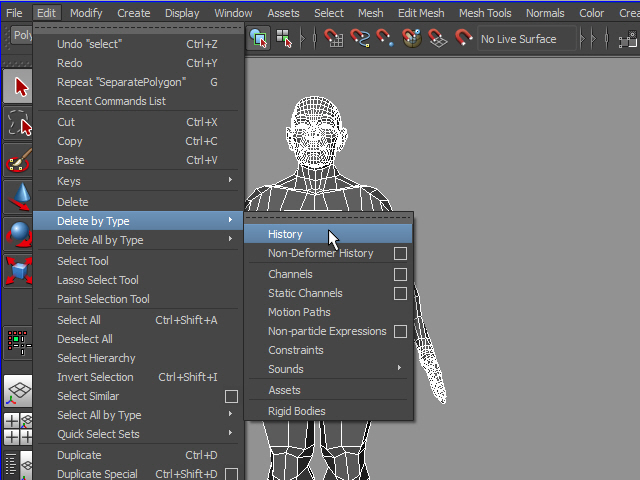Screen dimensions: 640x480
Task: Click Invert Selection in the Edit menu
Action: (x=95, y=377)
